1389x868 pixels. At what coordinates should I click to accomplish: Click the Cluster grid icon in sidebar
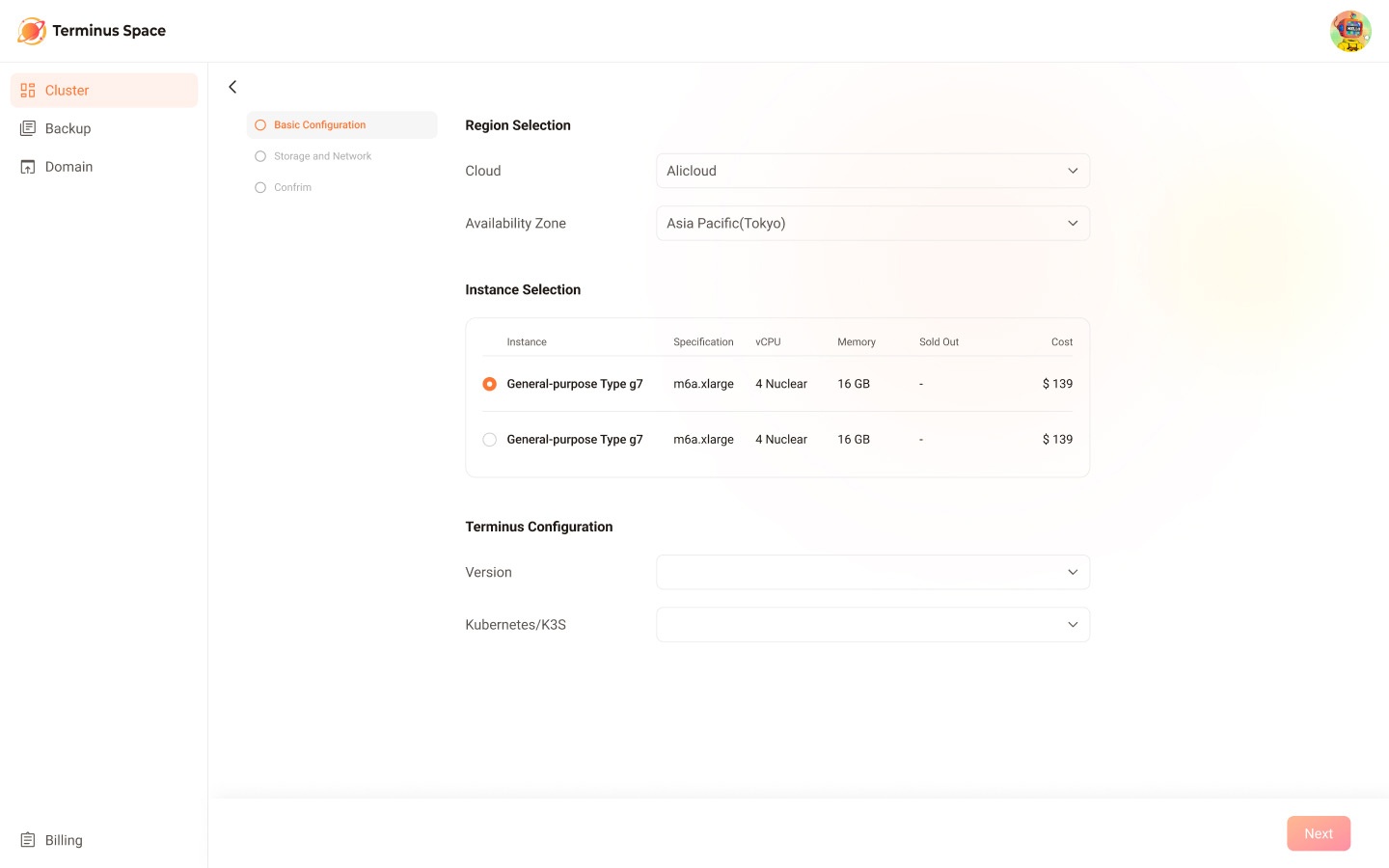pos(28,91)
